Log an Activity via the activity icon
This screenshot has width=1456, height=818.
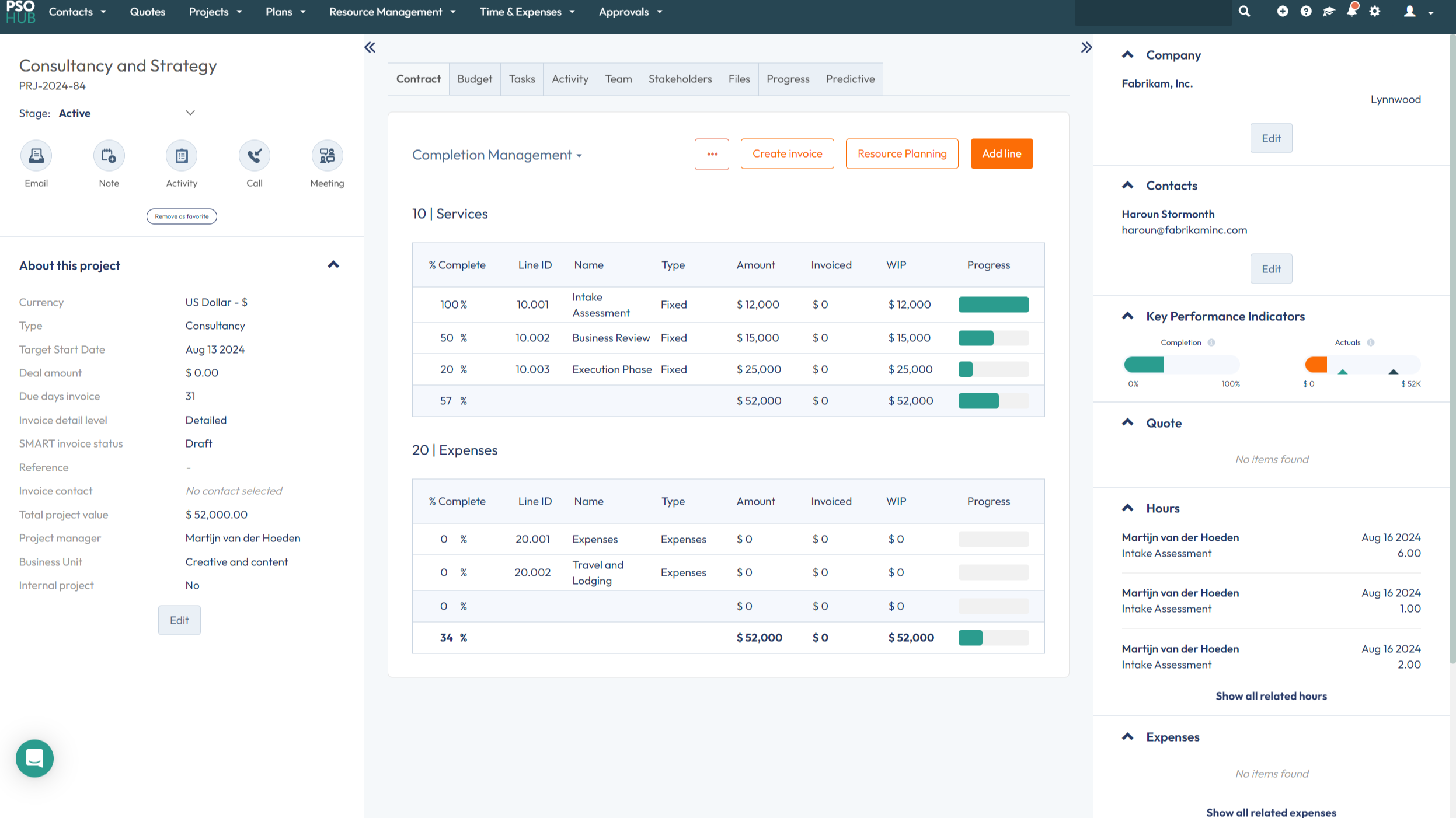coord(182,155)
